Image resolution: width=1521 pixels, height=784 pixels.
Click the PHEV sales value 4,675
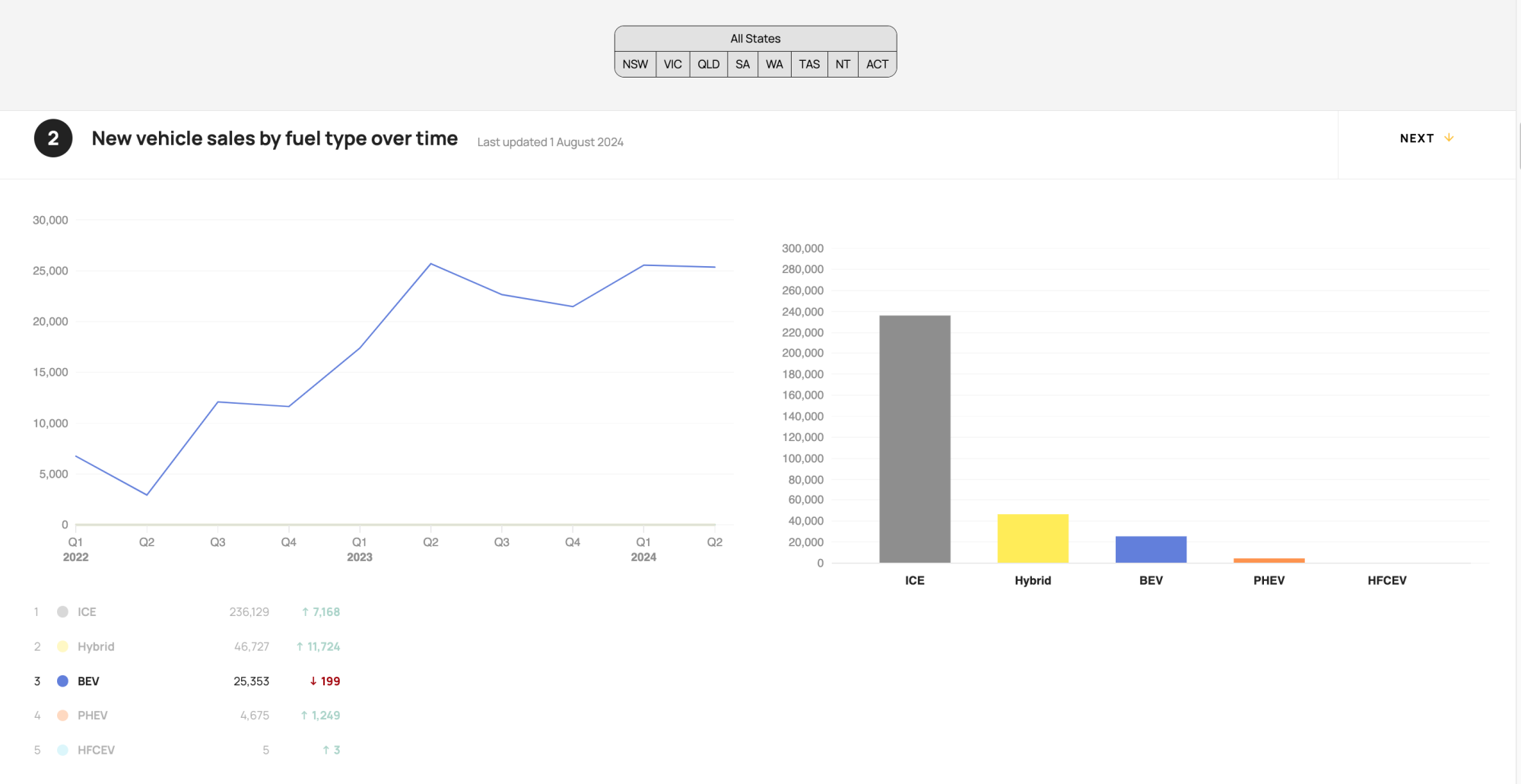[x=255, y=716]
